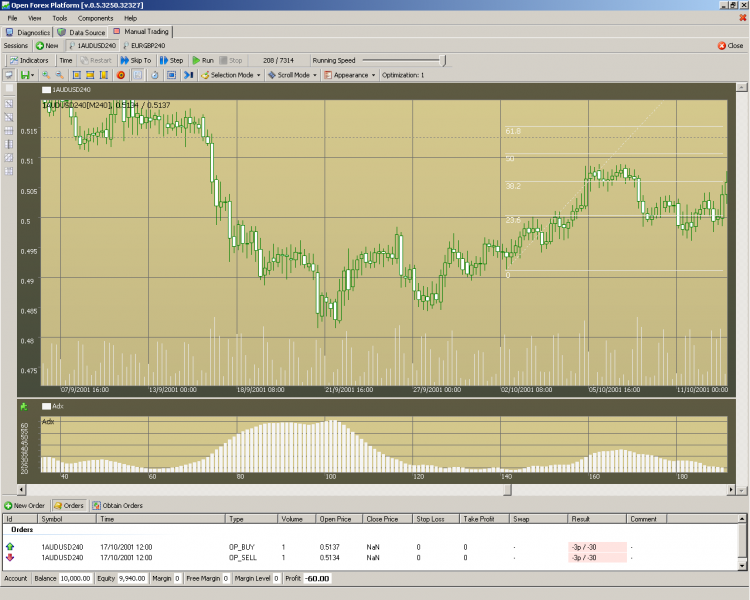Close the current session with Close button

point(730,46)
